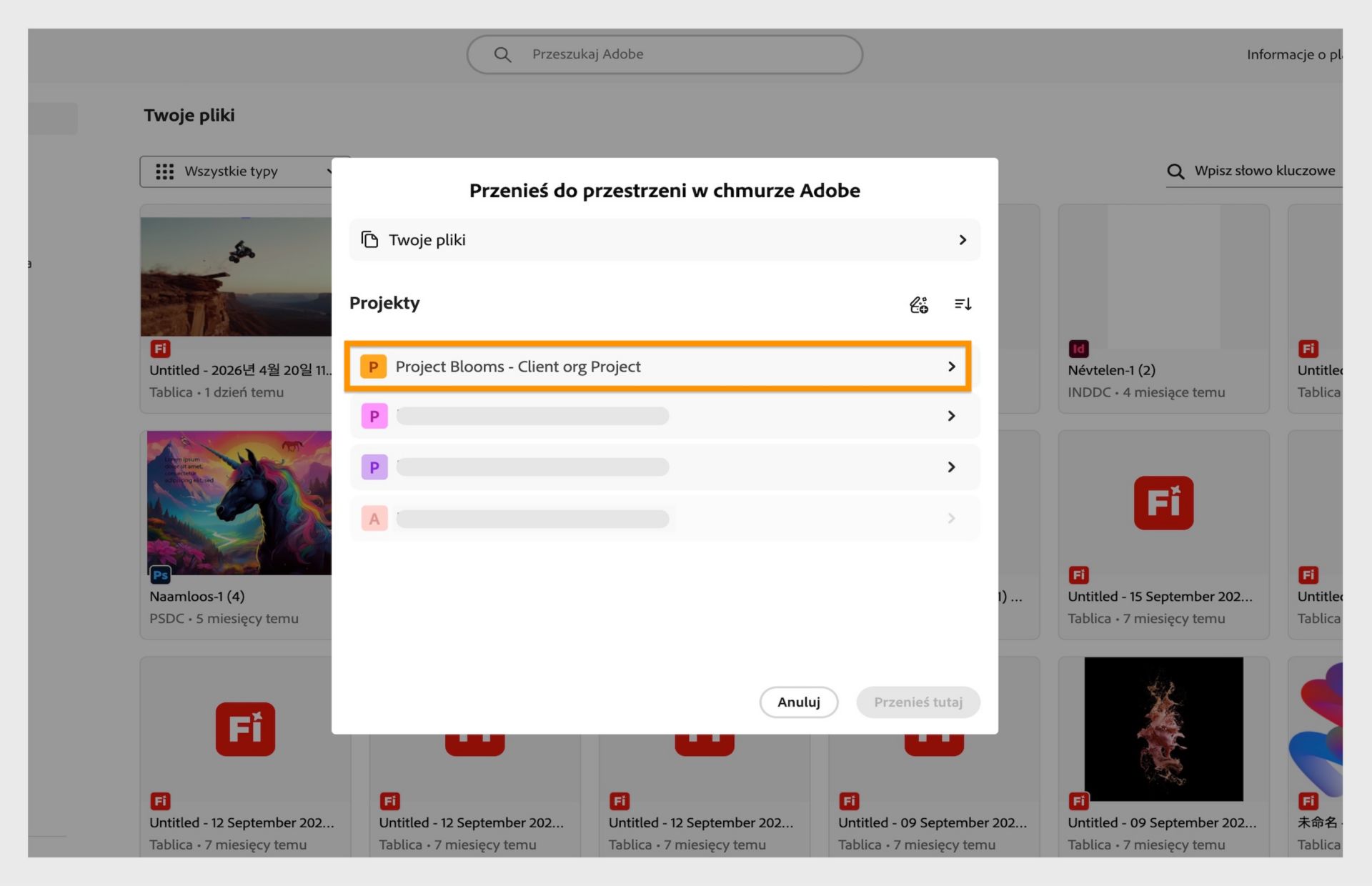Click the orange P icon of Project Blooms
Screen dimensions: 1372x886
(x=373, y=367)
